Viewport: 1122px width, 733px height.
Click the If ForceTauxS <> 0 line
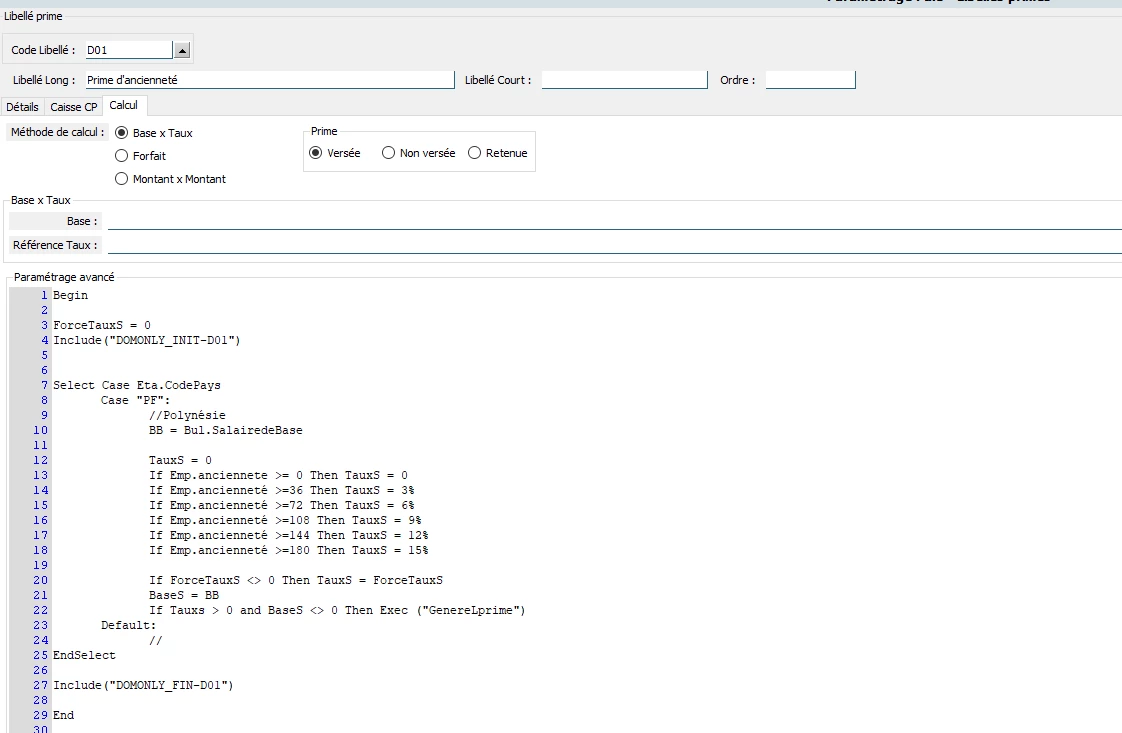coord(296,581)
